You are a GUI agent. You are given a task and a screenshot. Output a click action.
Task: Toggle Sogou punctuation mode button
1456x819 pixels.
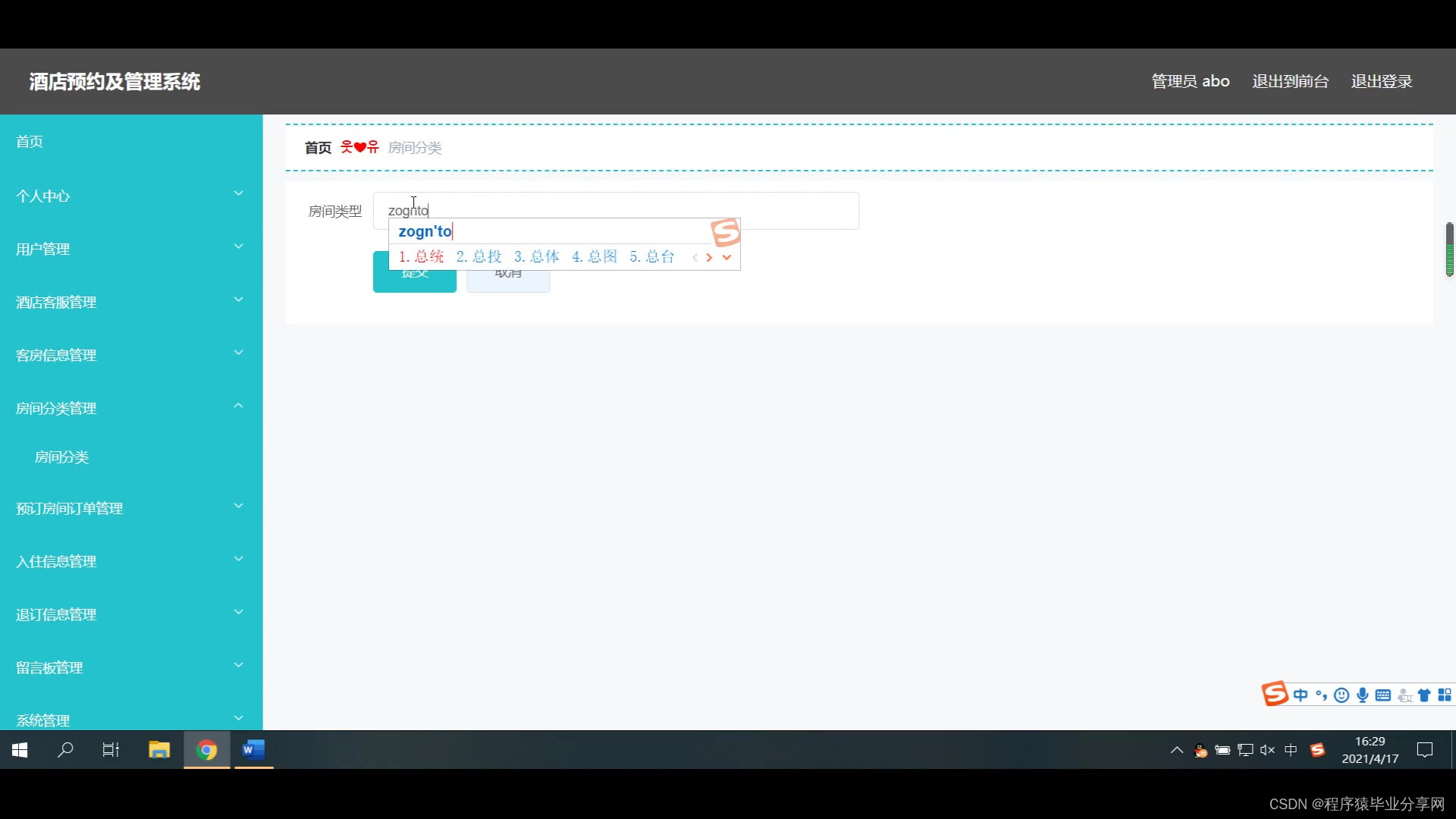point(1321,695)
